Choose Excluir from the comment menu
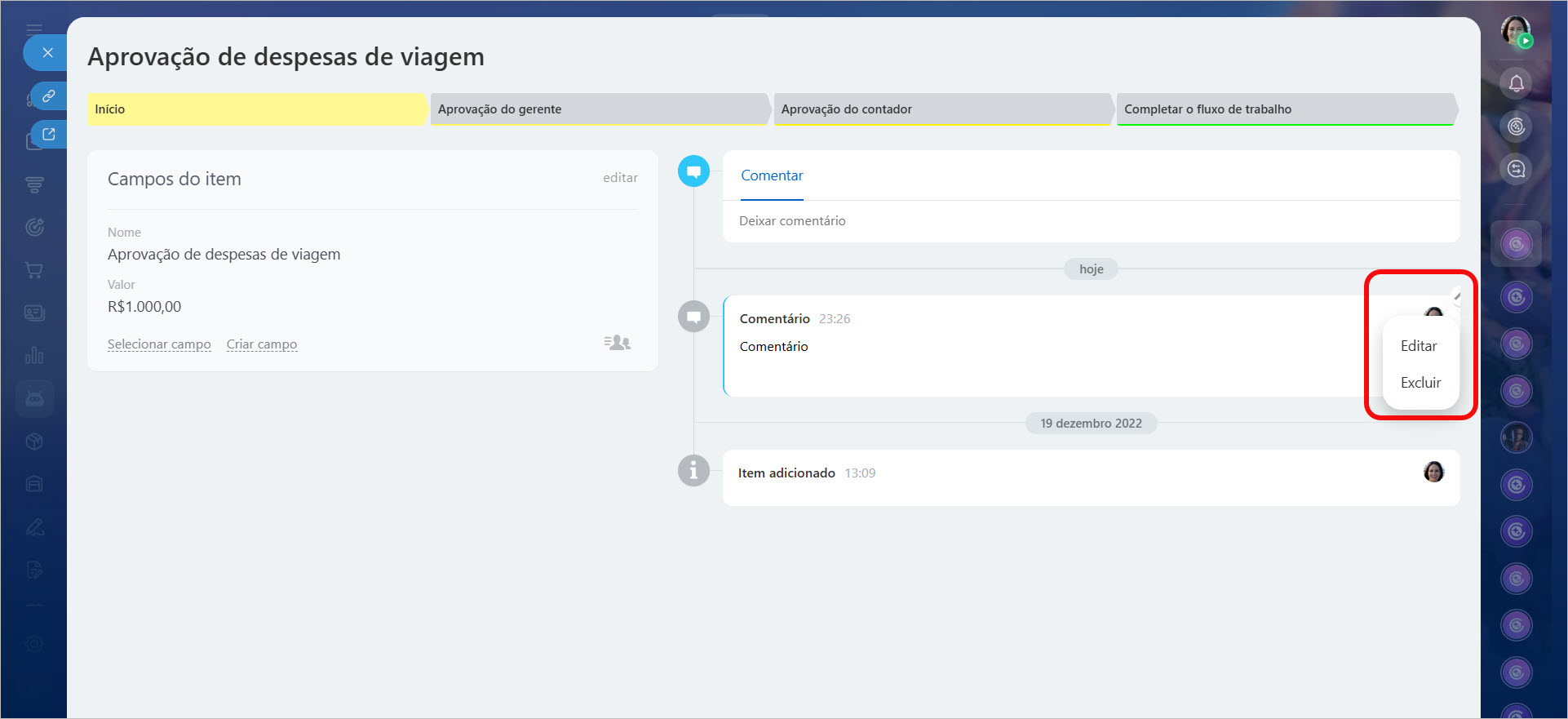 coord(1420,383)
